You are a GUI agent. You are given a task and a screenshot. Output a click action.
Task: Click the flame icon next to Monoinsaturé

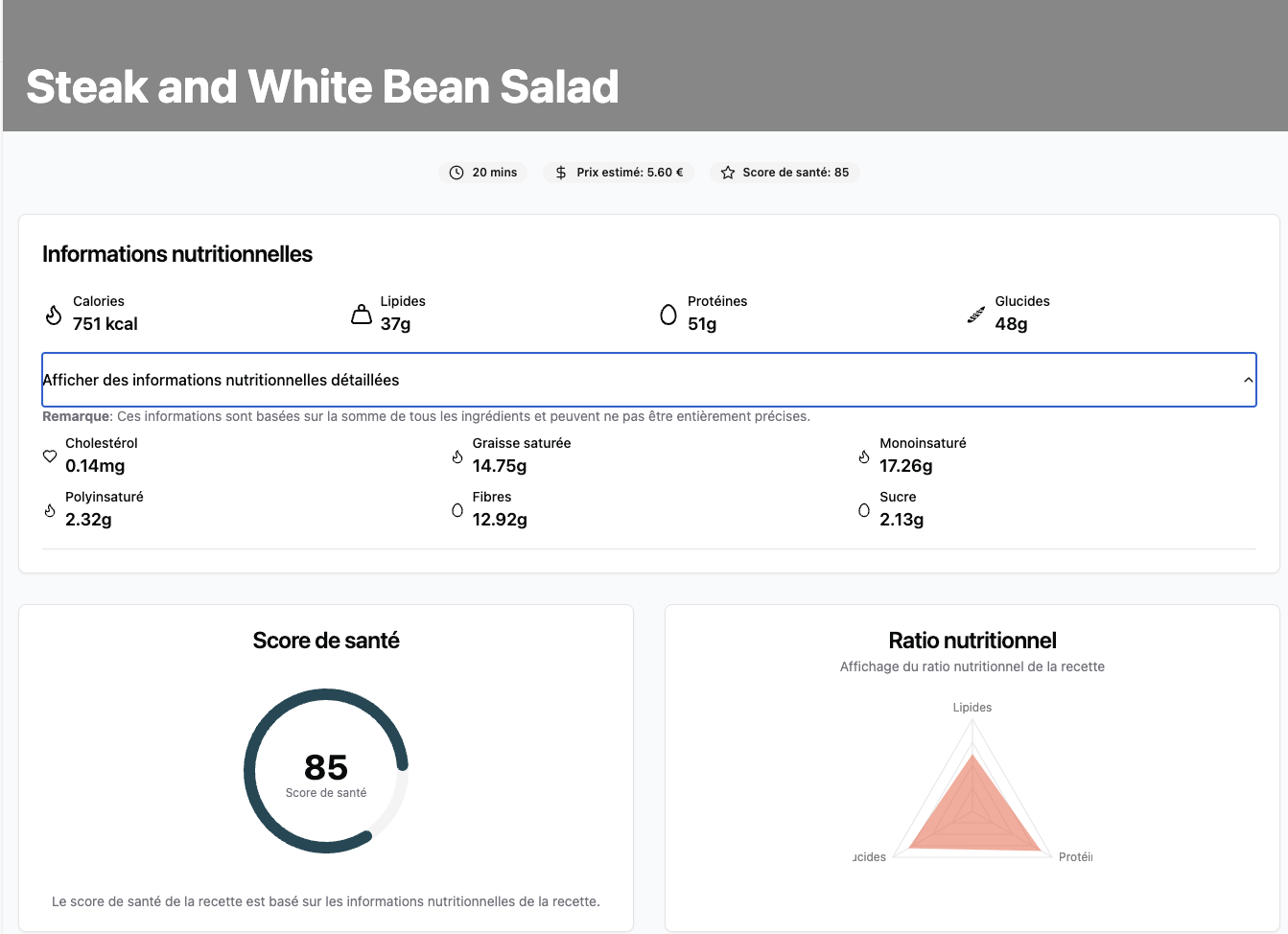(864, 456)
